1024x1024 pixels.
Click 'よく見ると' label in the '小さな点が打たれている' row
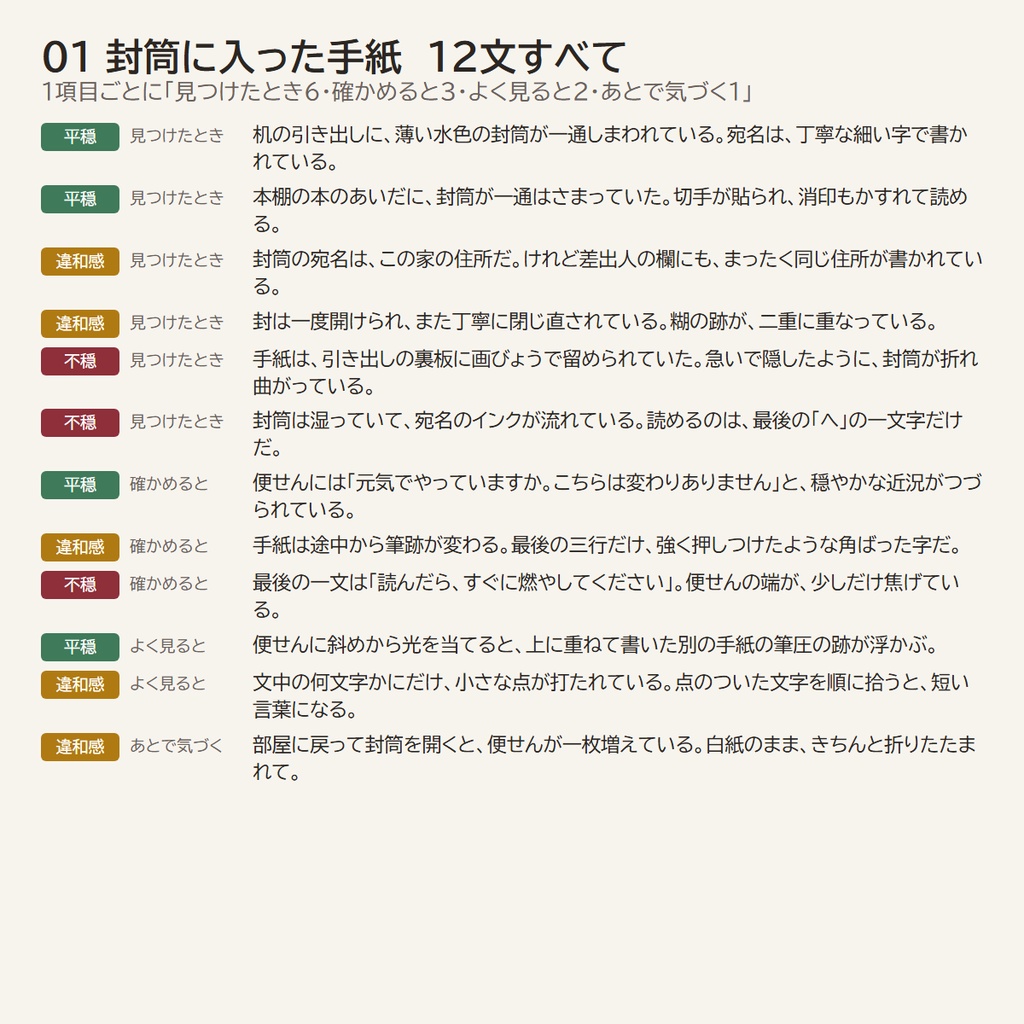(168, 683)
